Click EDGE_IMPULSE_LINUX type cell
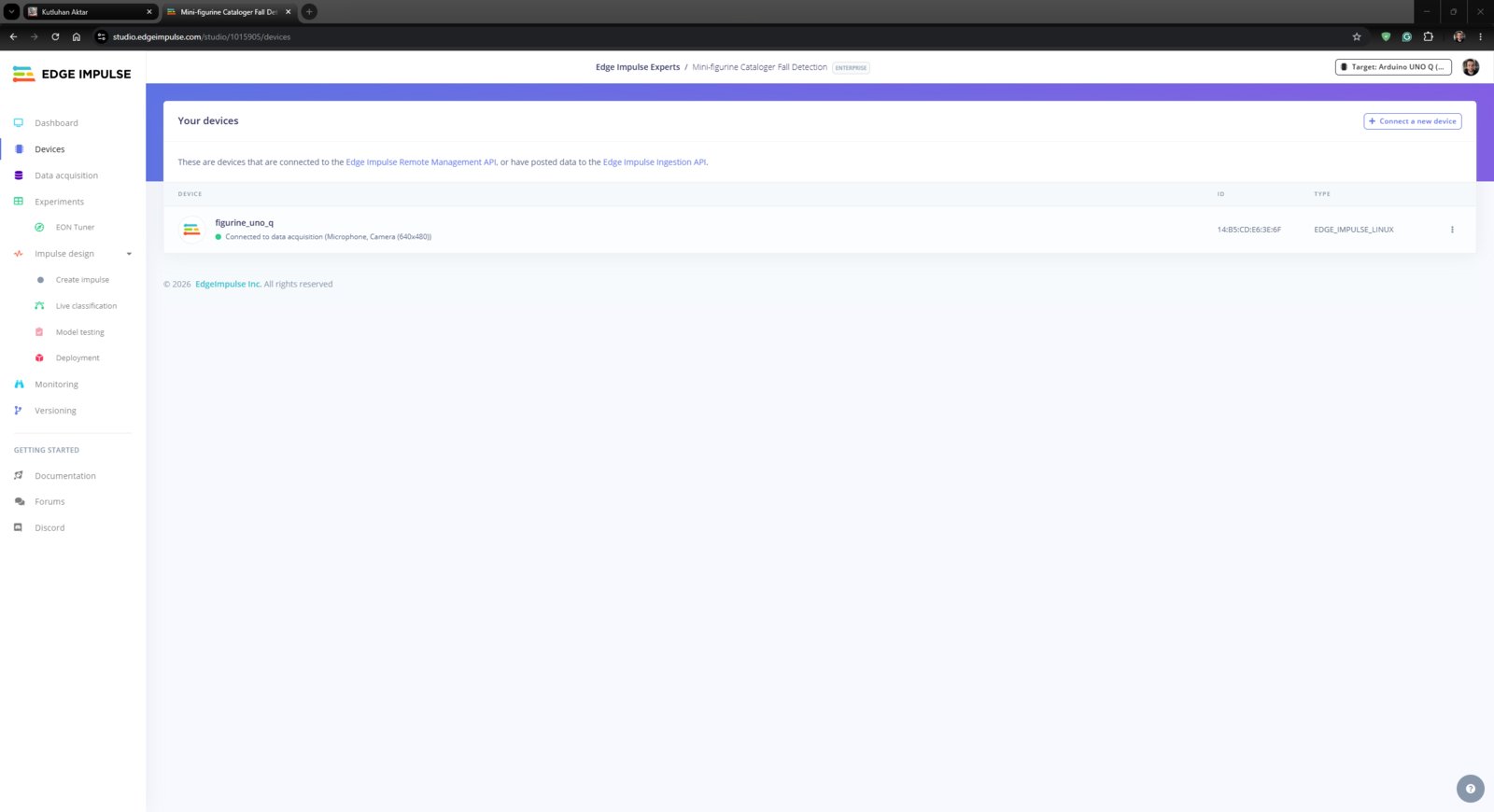The width and height of the screenshot is (1494, 812). pyautogui.click(x=1353, y=230)
